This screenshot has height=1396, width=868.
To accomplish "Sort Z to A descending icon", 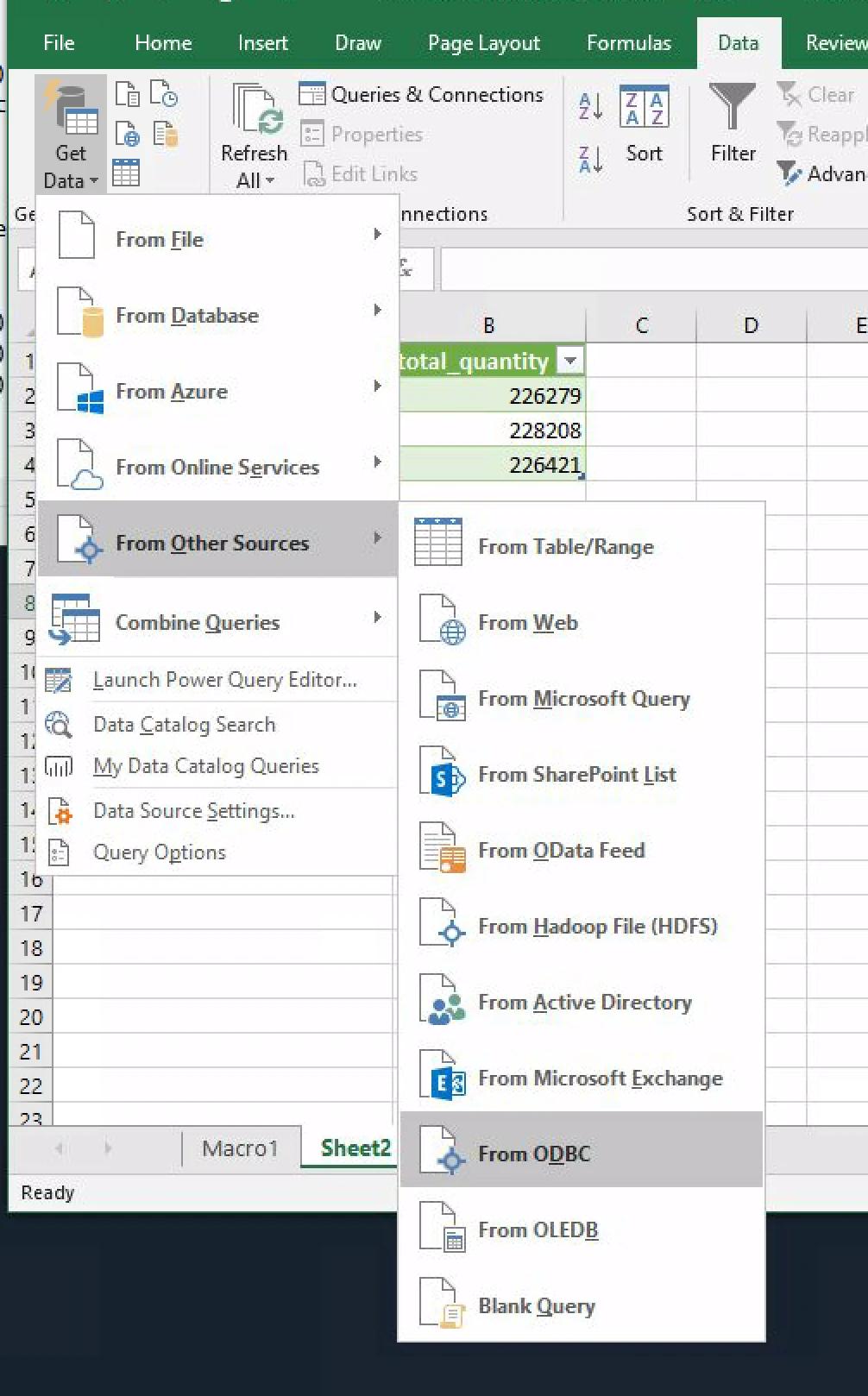I will (x=590, y=159).
